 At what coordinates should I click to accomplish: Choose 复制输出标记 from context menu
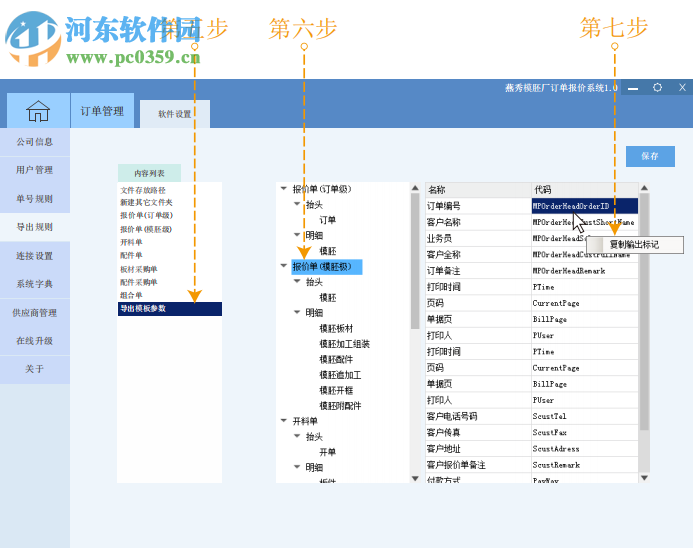[635, 245]
